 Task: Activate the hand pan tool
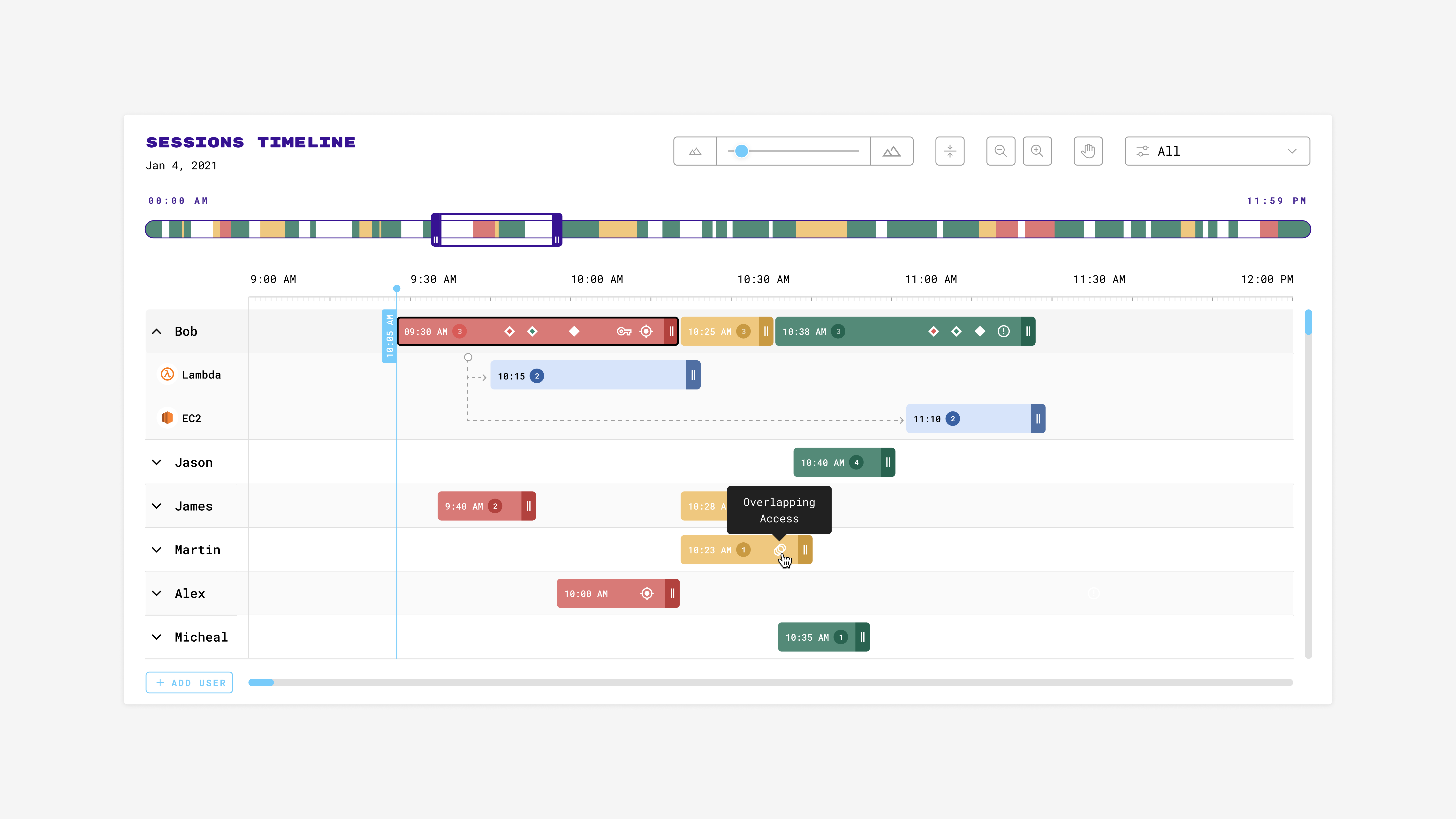click(1088, 151)
